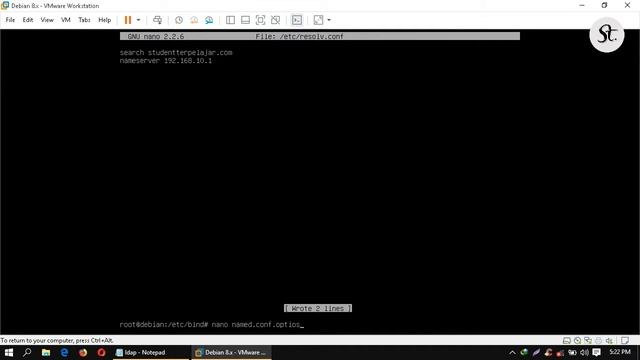Screen dimensions: 640x360
Task: Click the network adapter status icon
Action: 588,340
